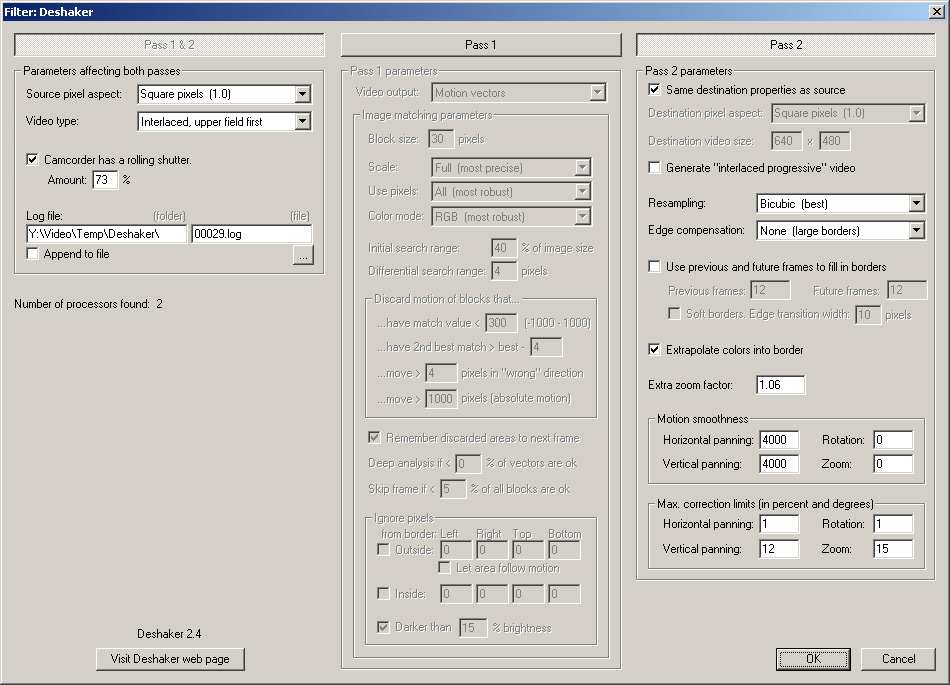Browse for log file with ellipsis button
Image resolution: width=950 pixels, height=685 pixels.
click(x=303, y=255)
